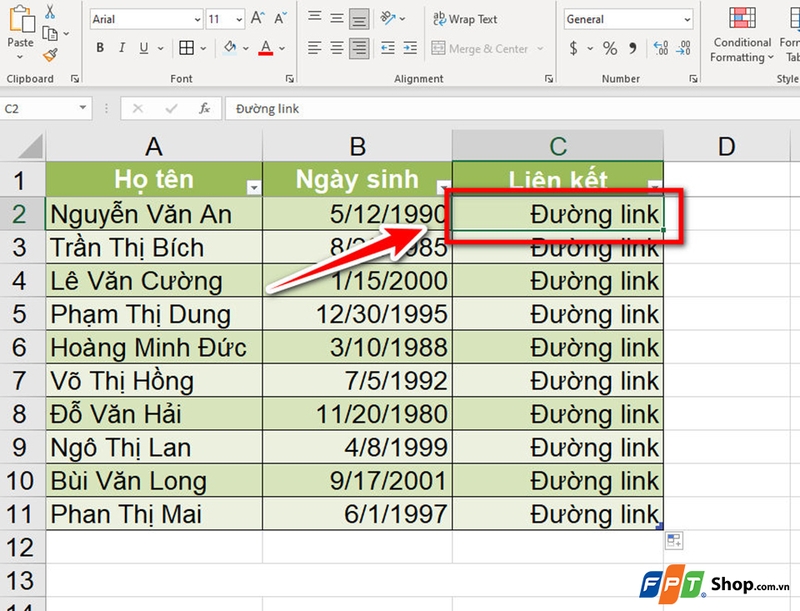Open the filter arrow on Liên kết column
800x611 pixels.
tap(656, 185)
